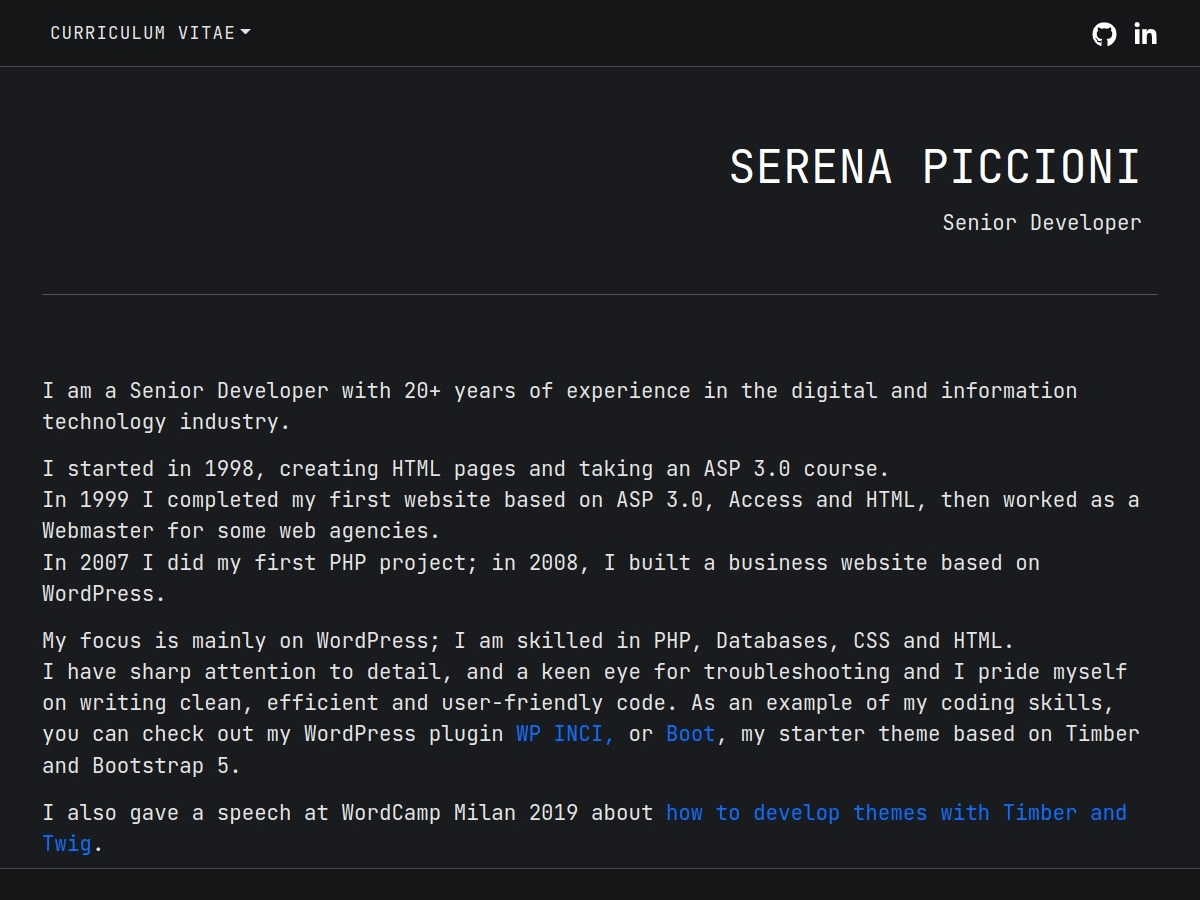Click the LinkedIn logo in the navbar
Screen dimensions: 1200x900
(1145, 34)
